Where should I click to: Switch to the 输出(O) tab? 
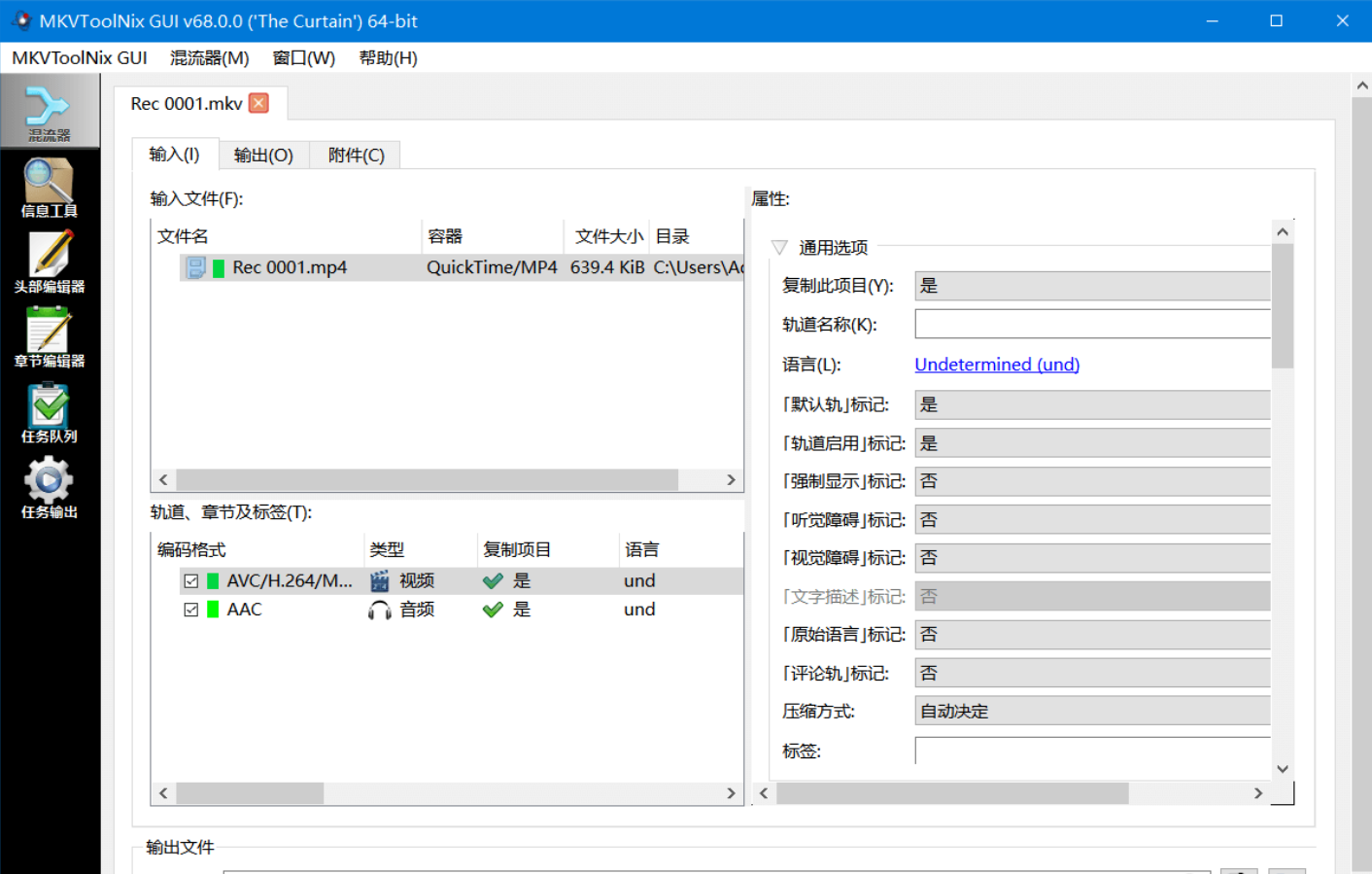[x=263, y=156]
